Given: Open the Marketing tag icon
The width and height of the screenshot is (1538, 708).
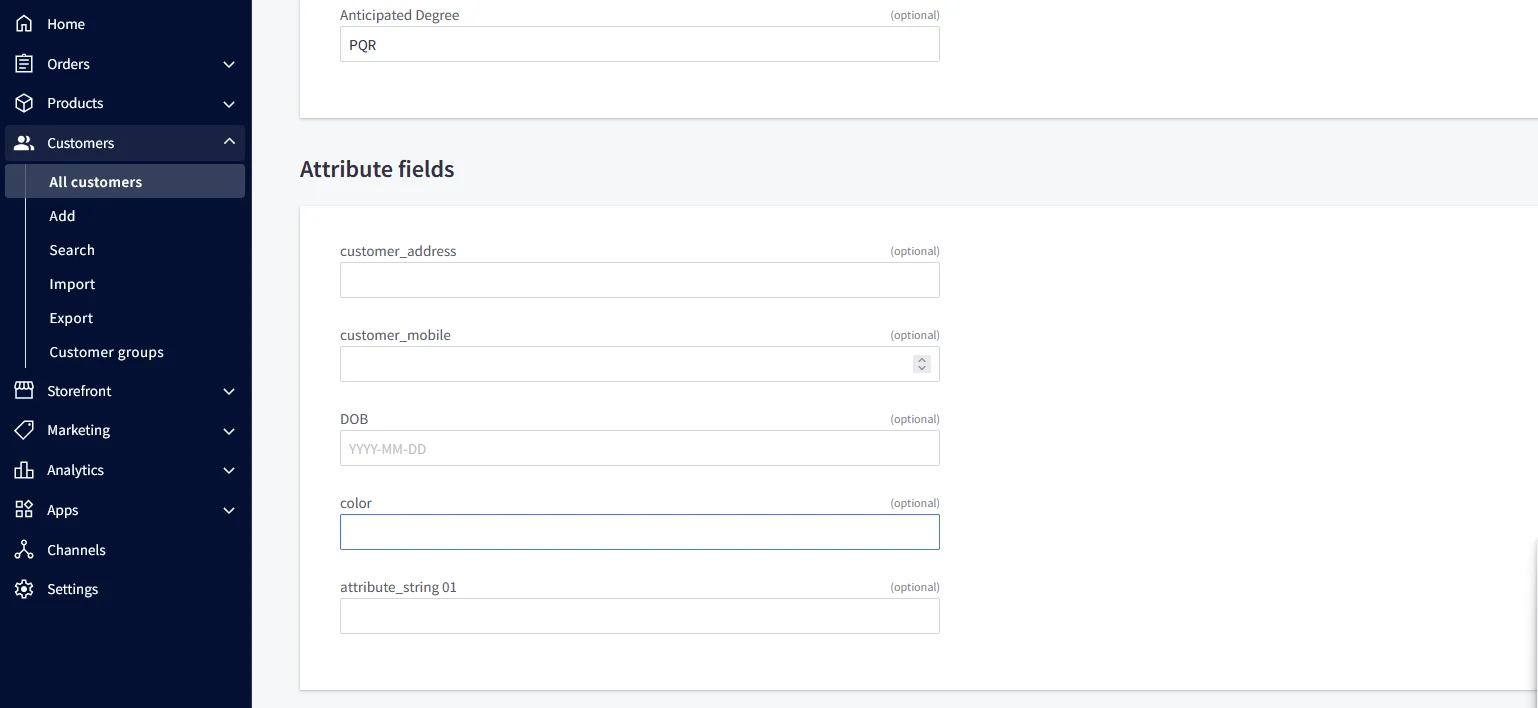Looking at the screenshot, I should [x=24, y=430].
